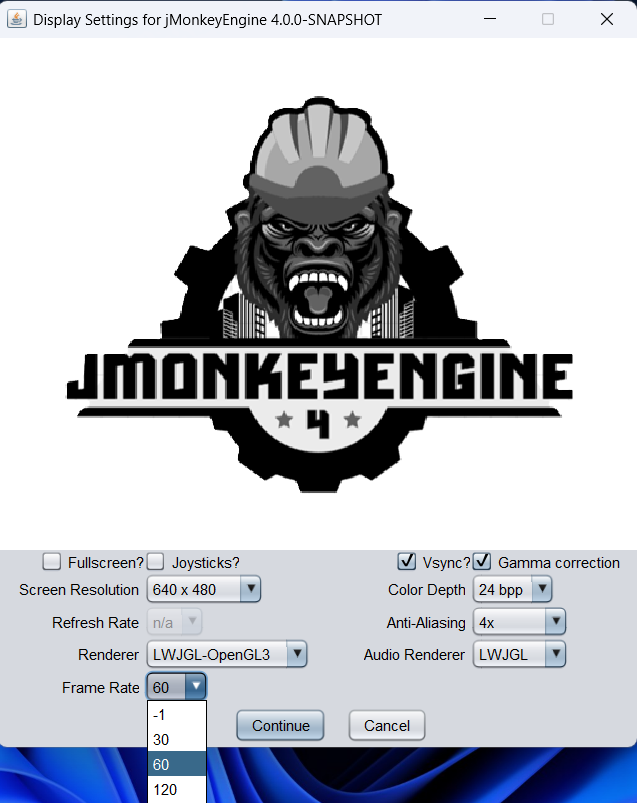Choose 30 in Frame Rate list

[x=177, y=739]
